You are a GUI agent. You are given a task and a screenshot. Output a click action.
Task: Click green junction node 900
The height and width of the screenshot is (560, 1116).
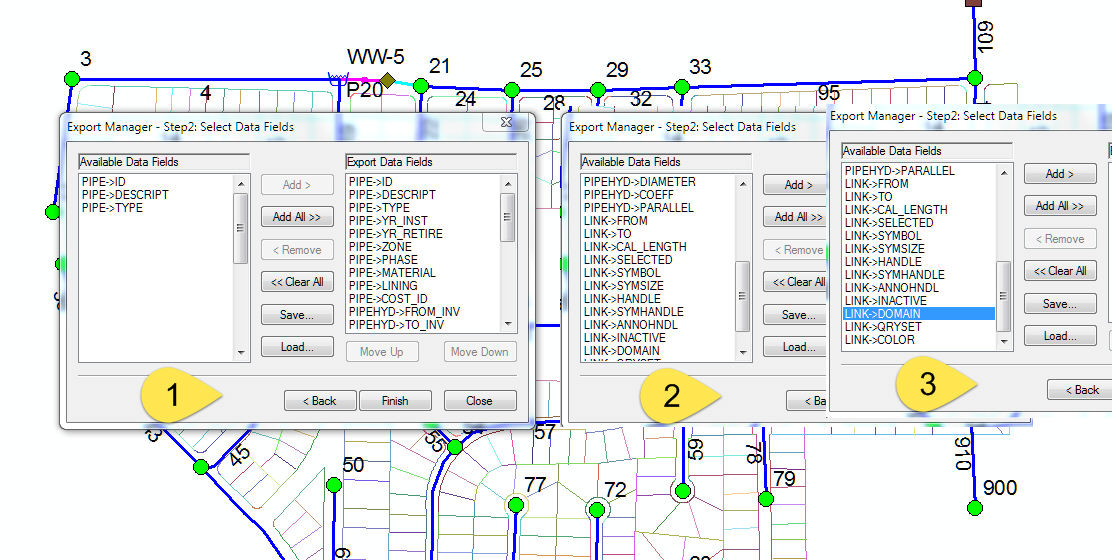point(975,507)
